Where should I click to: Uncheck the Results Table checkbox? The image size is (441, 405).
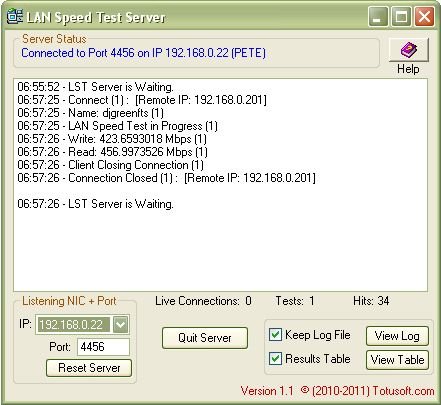click(275, 359)
